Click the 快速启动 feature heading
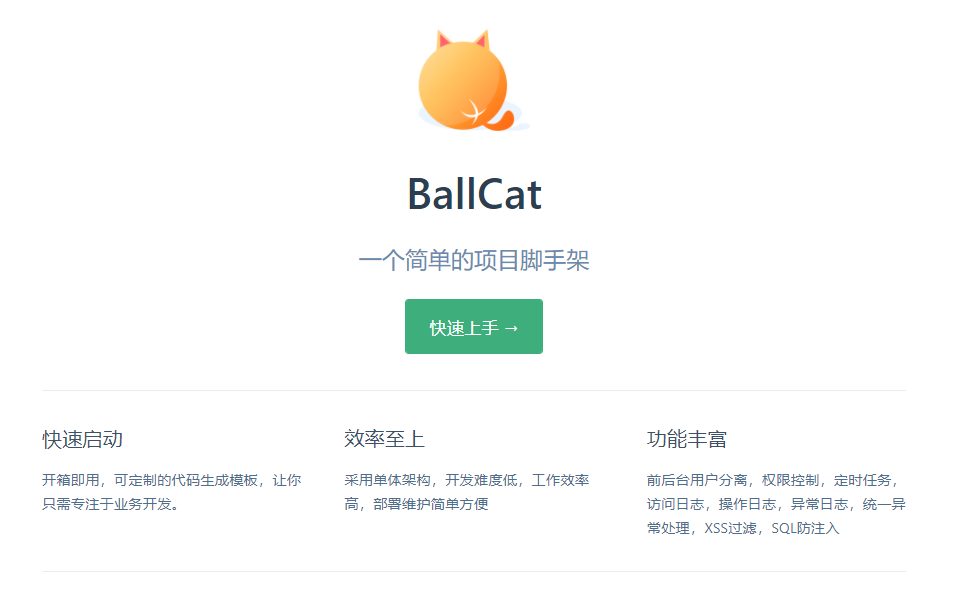The height and width of the screenshot is (602, 966). tap(82, 439)
